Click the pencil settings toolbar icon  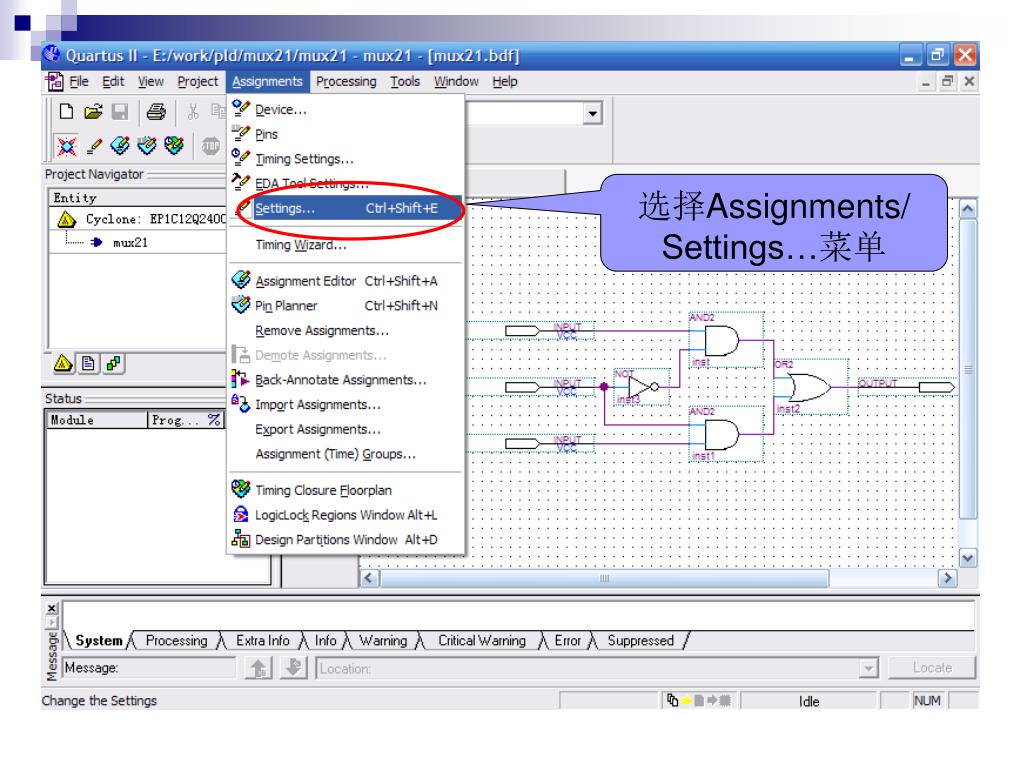pyautogui.click(x=94, y=146)
